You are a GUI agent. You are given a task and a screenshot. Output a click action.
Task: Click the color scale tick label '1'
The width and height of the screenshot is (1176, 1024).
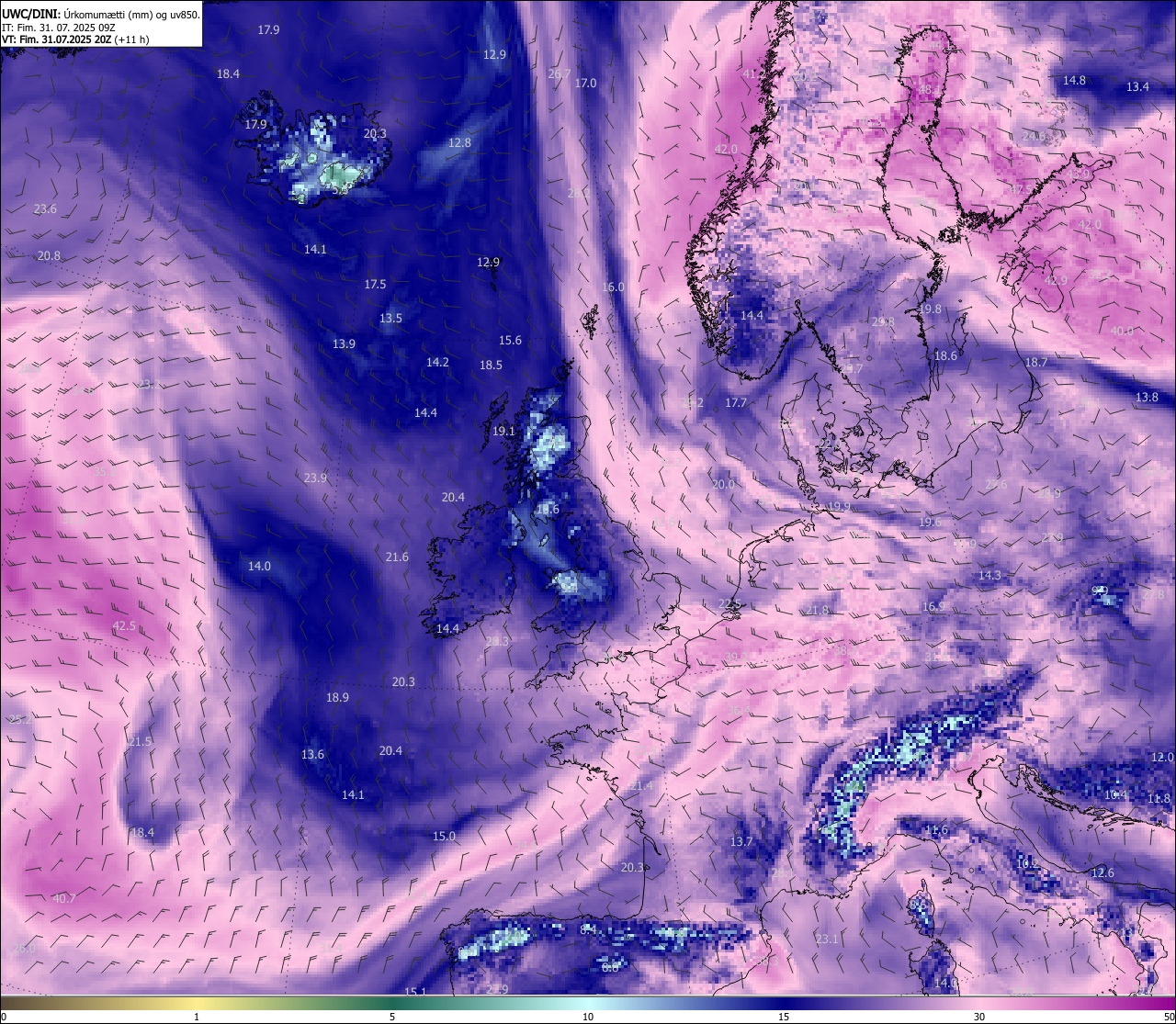(197, 1017)
